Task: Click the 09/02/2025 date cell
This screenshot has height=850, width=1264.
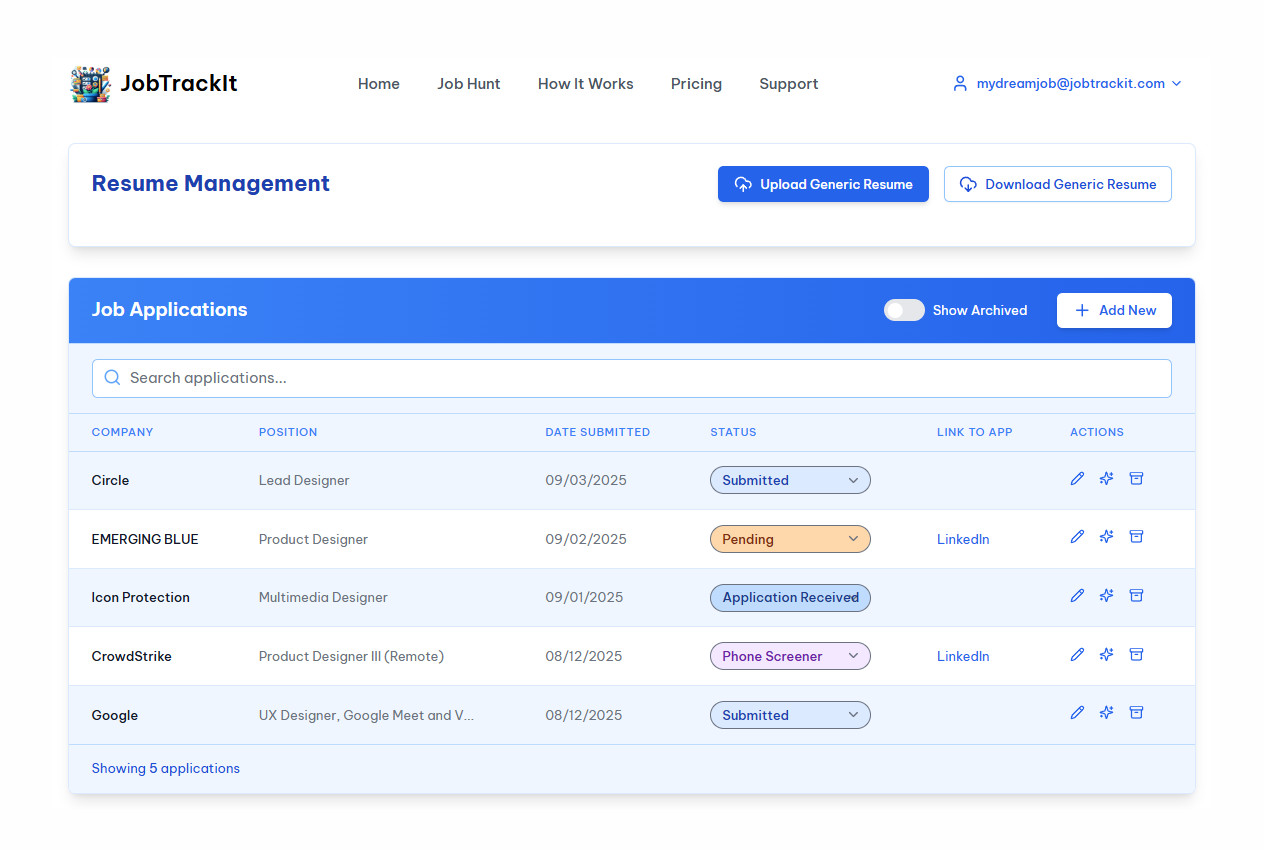Action: (x=586, y=539)
